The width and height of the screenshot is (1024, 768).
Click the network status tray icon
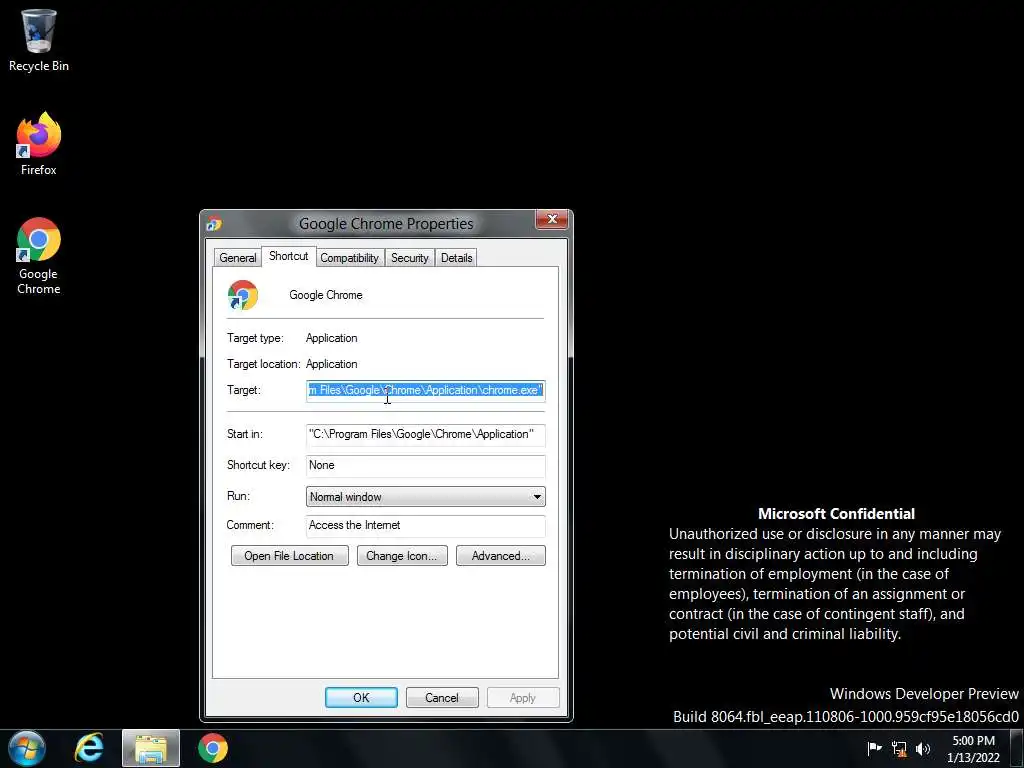[899, 749]
